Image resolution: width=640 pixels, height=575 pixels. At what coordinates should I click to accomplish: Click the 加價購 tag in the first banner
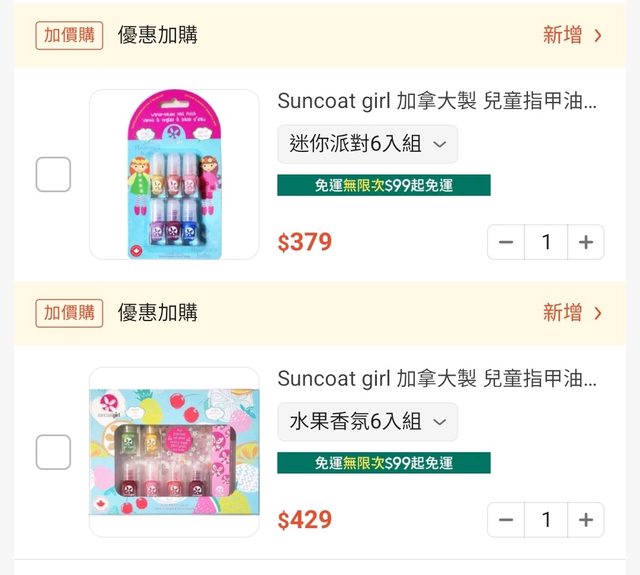[x=69, y=35]
